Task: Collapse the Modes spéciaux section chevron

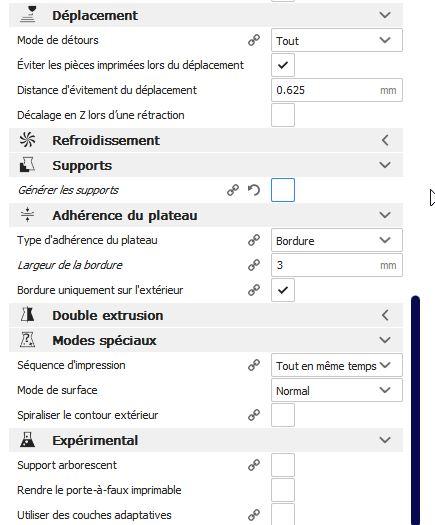Action: coord(385,340)
